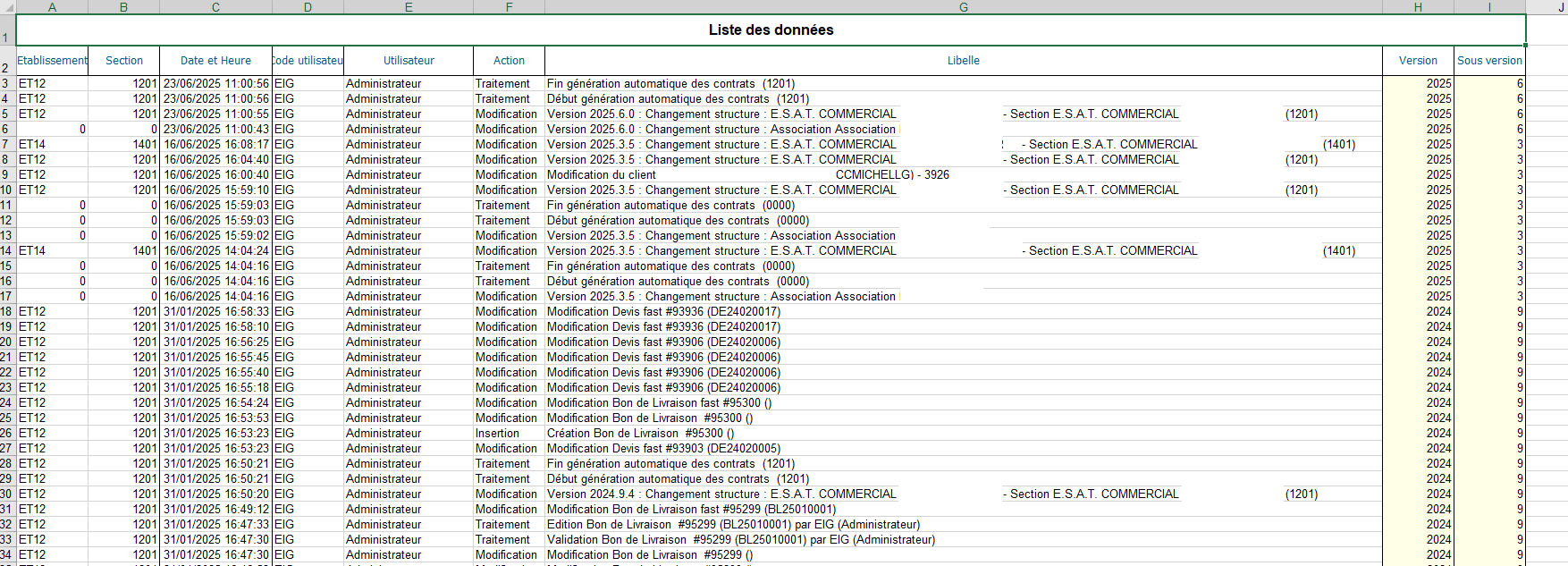The width and height of the screenshot is (1568, 566).
Task: Click row 18 header number
Action: coord(7,312)
